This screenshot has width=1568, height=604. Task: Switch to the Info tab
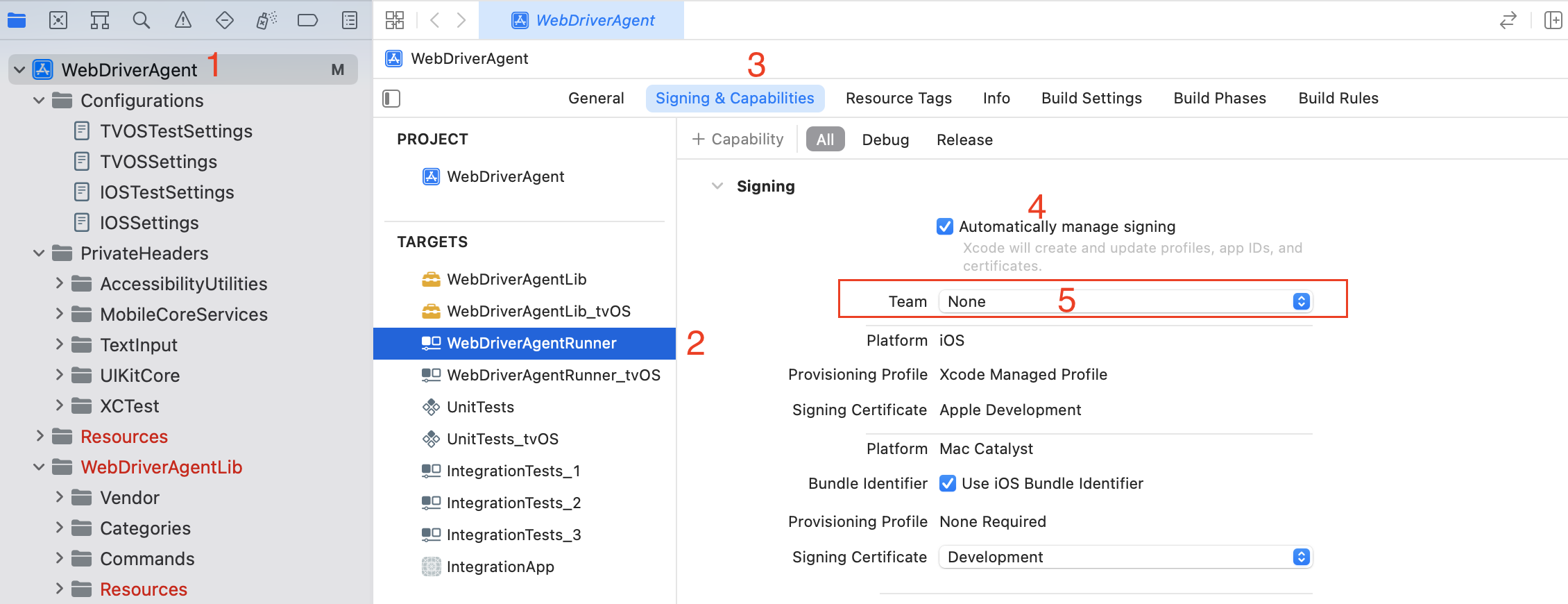(996, 99)
